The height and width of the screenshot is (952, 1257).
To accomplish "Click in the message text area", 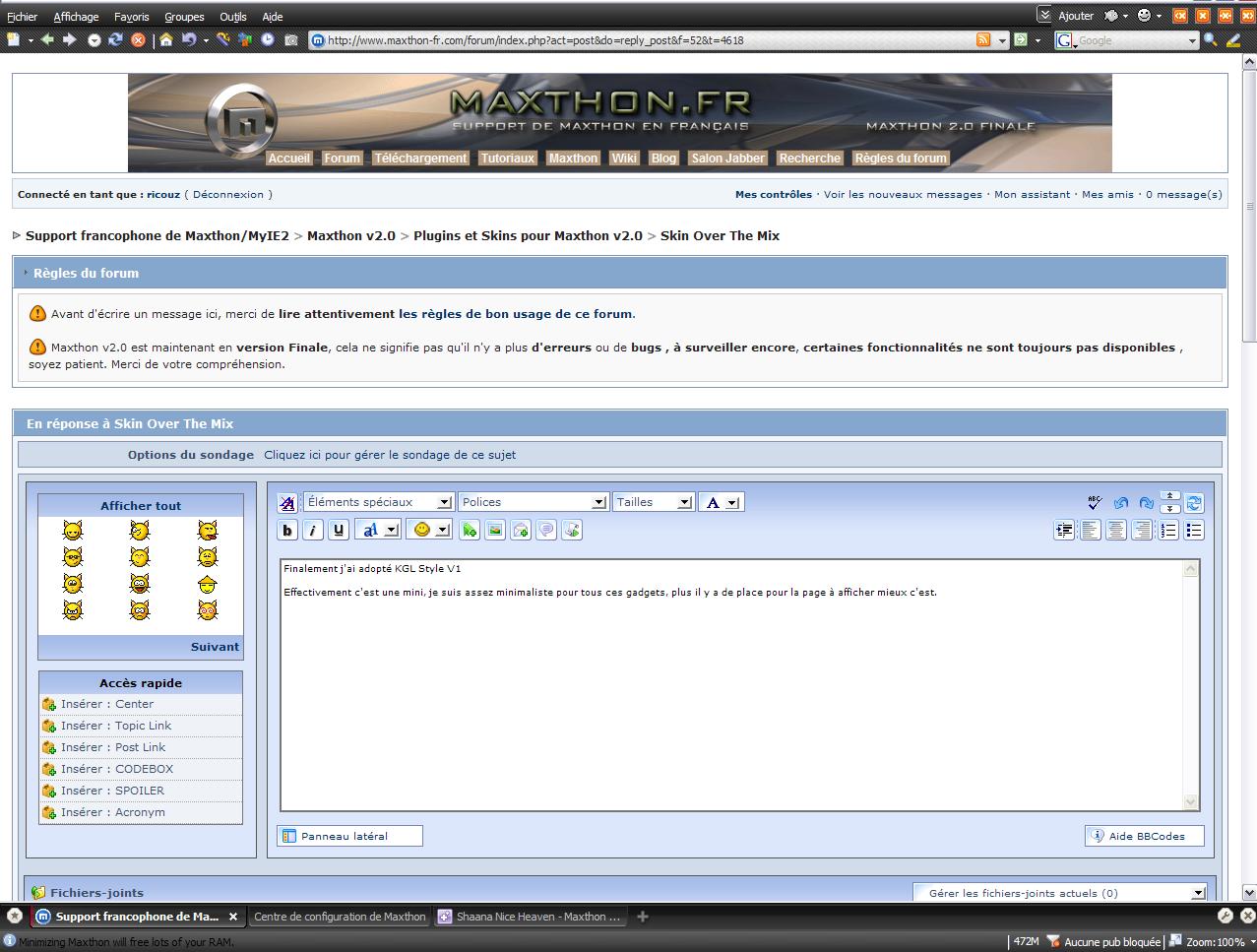I will tap(731, 685).
